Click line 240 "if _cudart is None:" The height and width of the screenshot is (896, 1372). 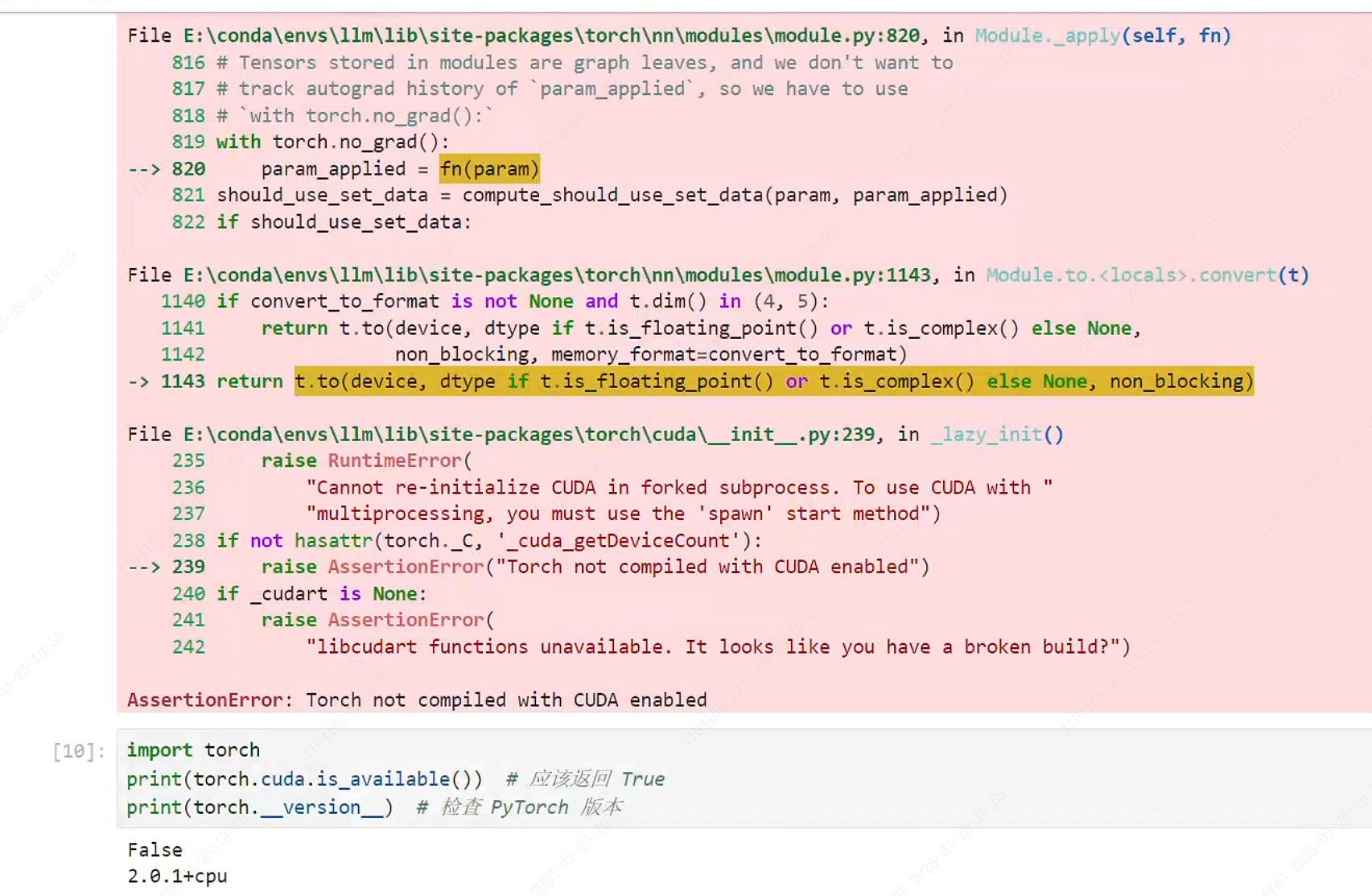tap(321, 593)
